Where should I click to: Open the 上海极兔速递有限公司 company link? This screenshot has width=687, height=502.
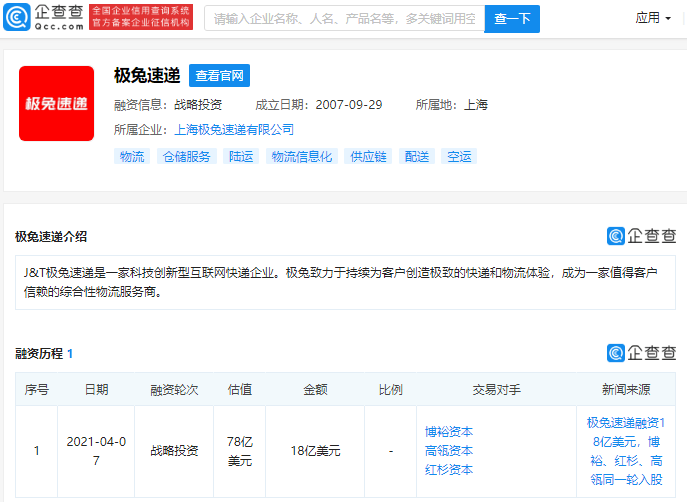coord(234,129)
